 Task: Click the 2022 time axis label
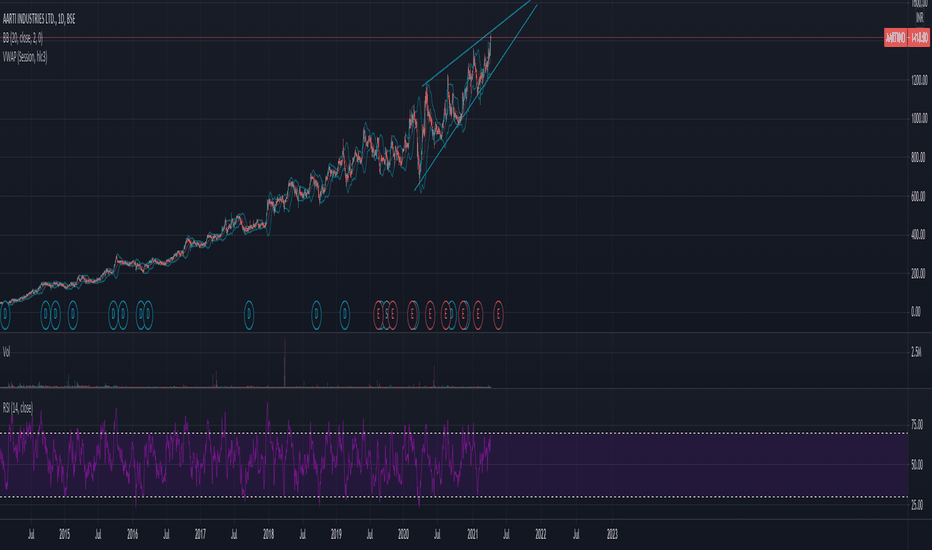pos(540,535)
